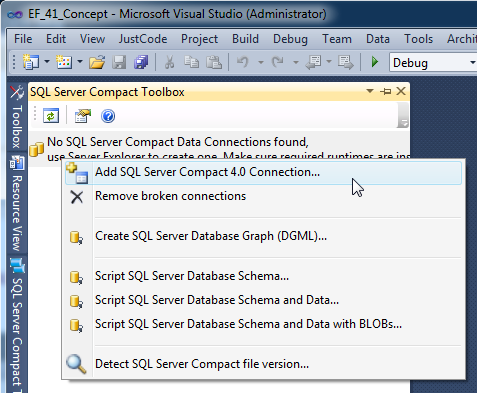Viewport: 477px width, 393px height.
Task: Choose Script Schema and Data with BLOBs
Action: [263, 324]
